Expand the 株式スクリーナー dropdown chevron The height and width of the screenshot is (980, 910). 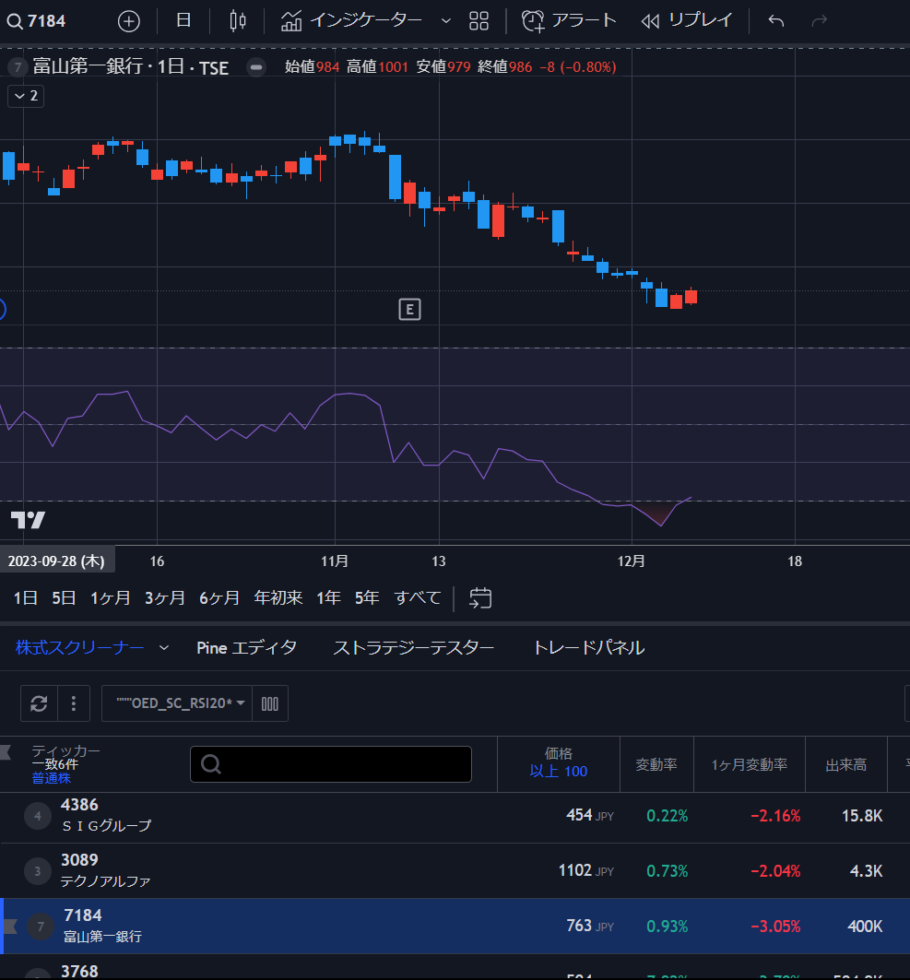164,648
